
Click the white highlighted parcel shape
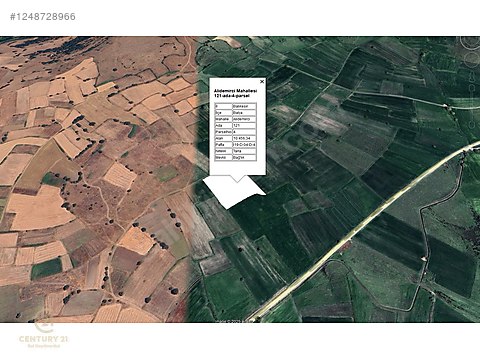(x=233, y=193)
